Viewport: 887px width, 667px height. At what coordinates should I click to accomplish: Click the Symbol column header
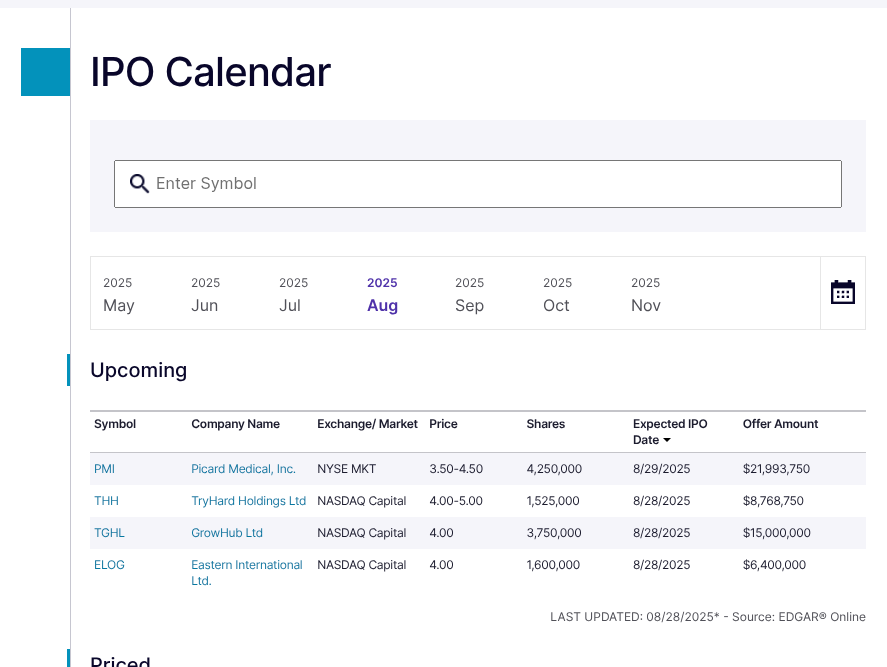(x=115, y=424)
